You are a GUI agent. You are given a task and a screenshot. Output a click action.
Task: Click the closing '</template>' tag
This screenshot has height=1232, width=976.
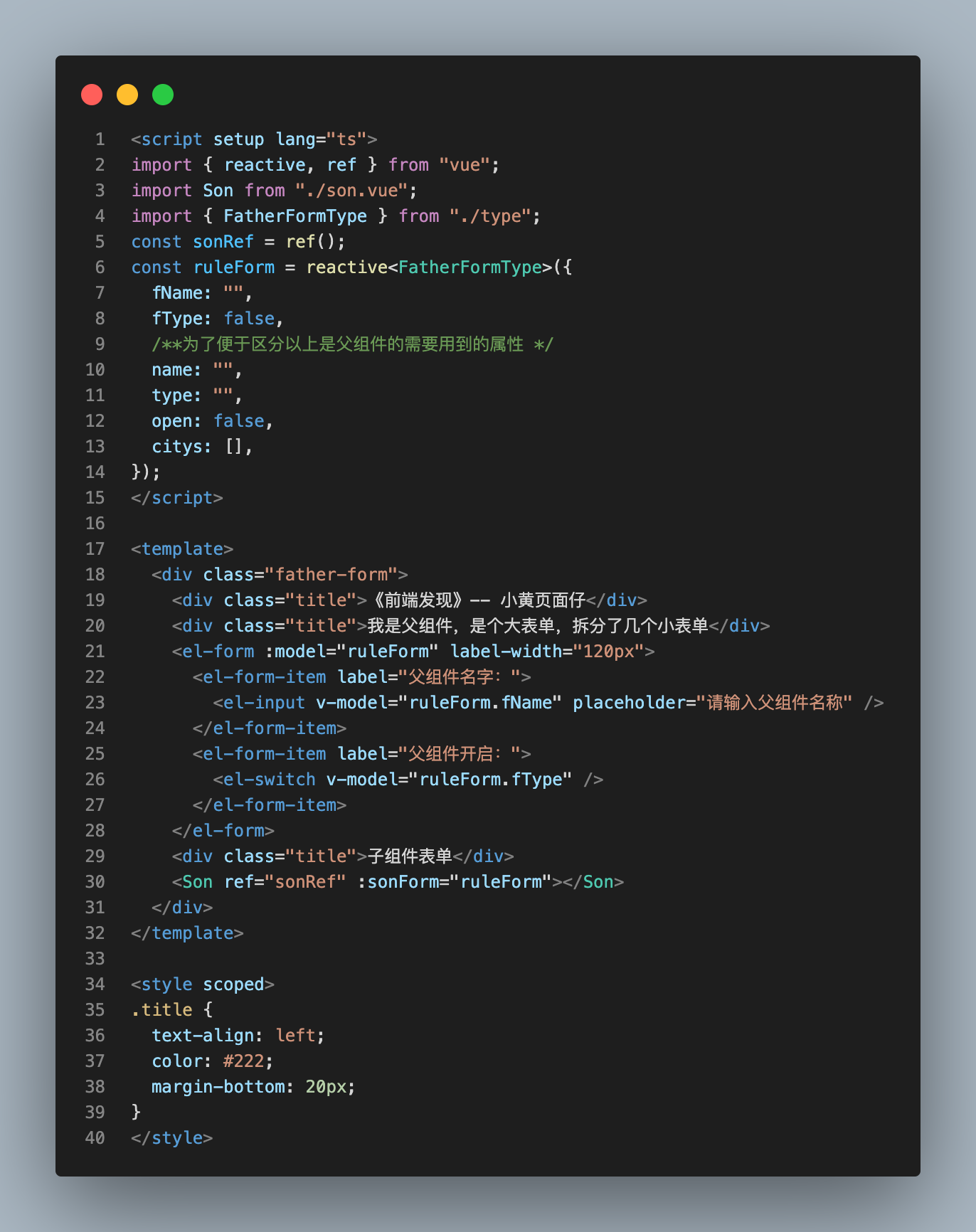(x=187, y=933)
